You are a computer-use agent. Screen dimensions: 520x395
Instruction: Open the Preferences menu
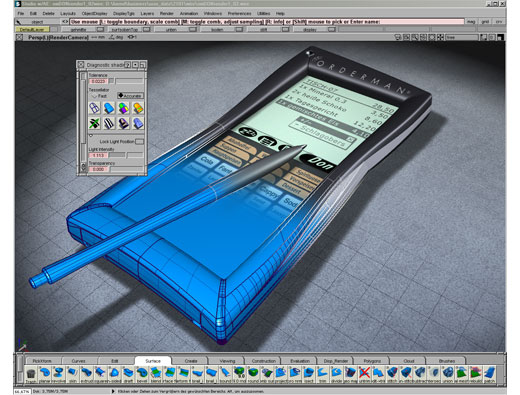[239, 13]
